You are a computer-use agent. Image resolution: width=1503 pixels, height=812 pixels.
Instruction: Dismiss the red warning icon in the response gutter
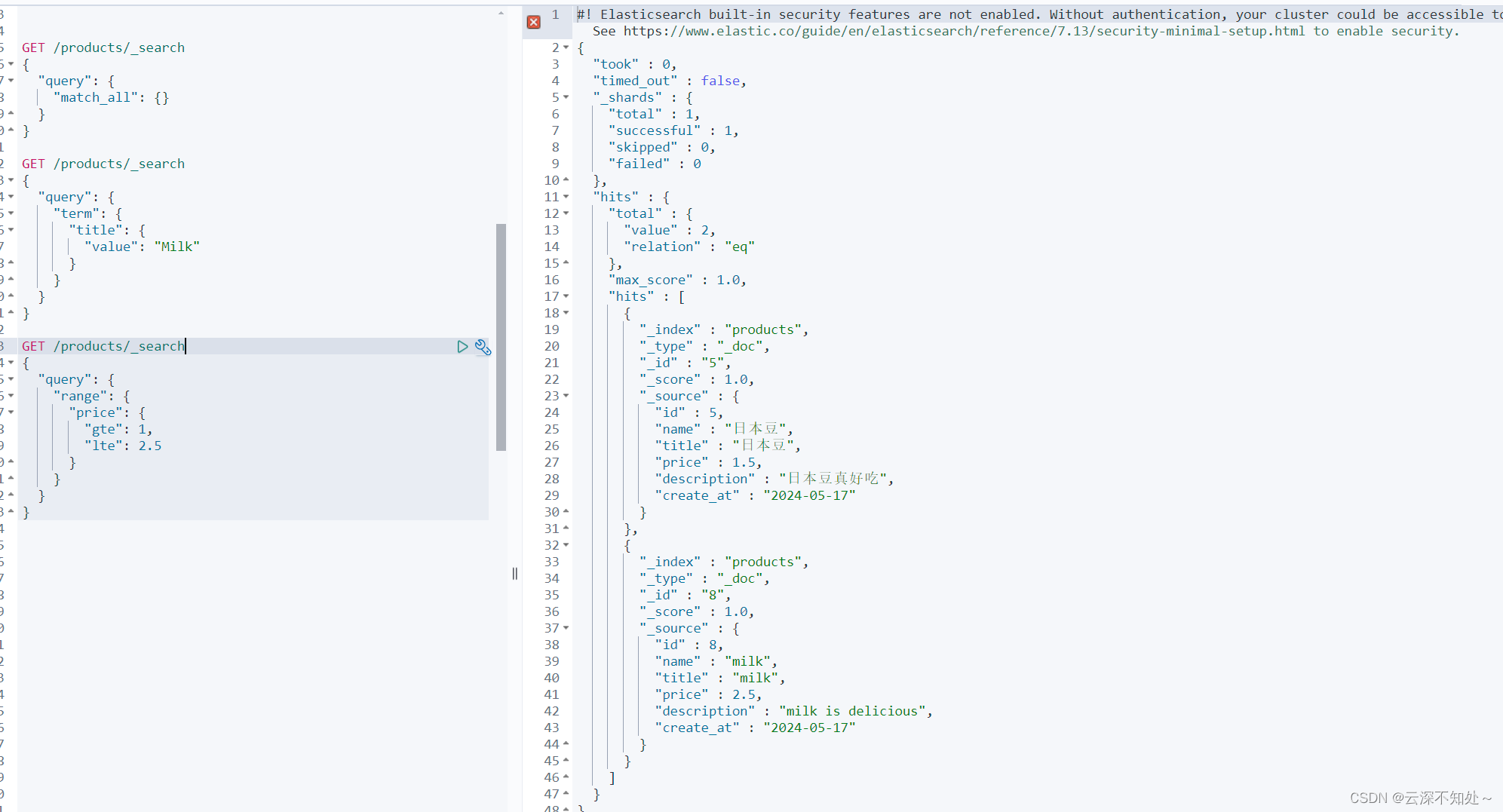coord(534,22)
